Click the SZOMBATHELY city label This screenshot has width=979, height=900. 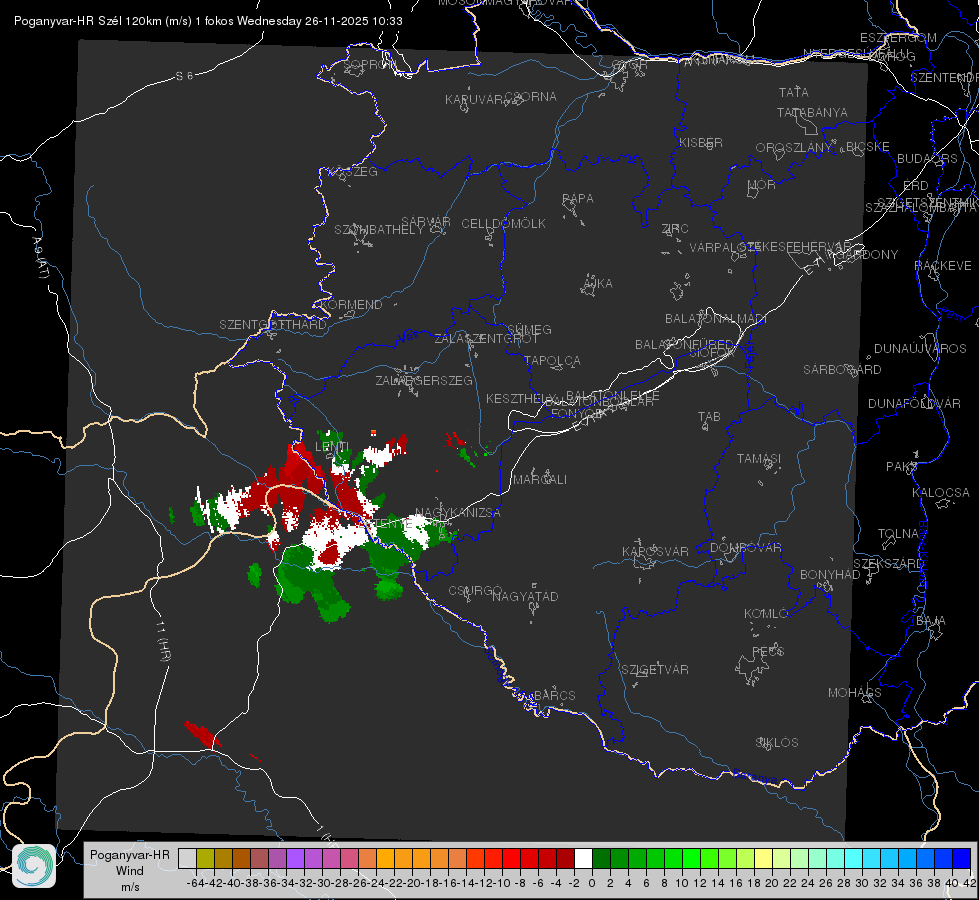tap(379, 230)
